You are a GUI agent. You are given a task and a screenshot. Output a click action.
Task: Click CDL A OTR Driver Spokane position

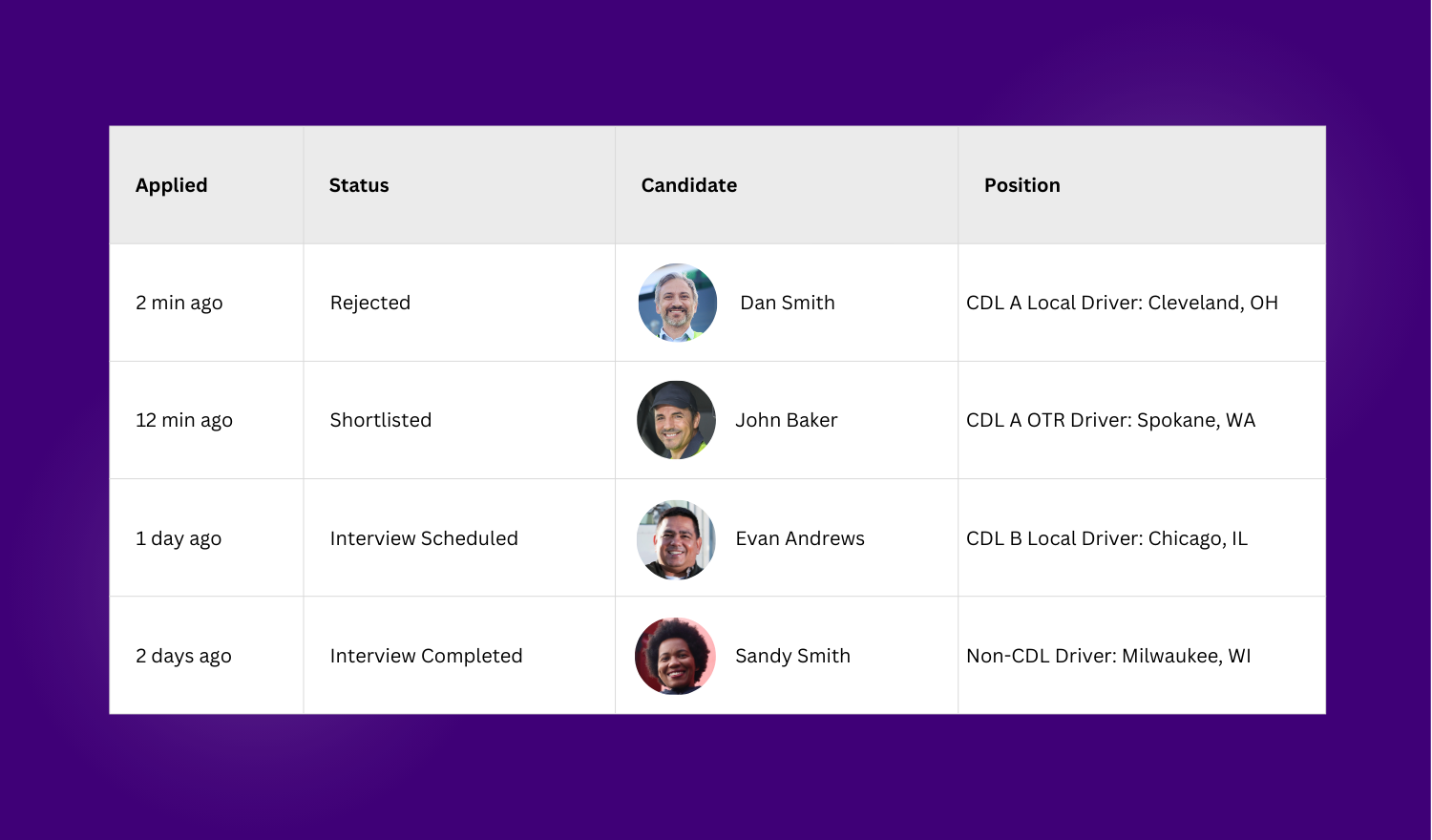(x=1110, y=420)
